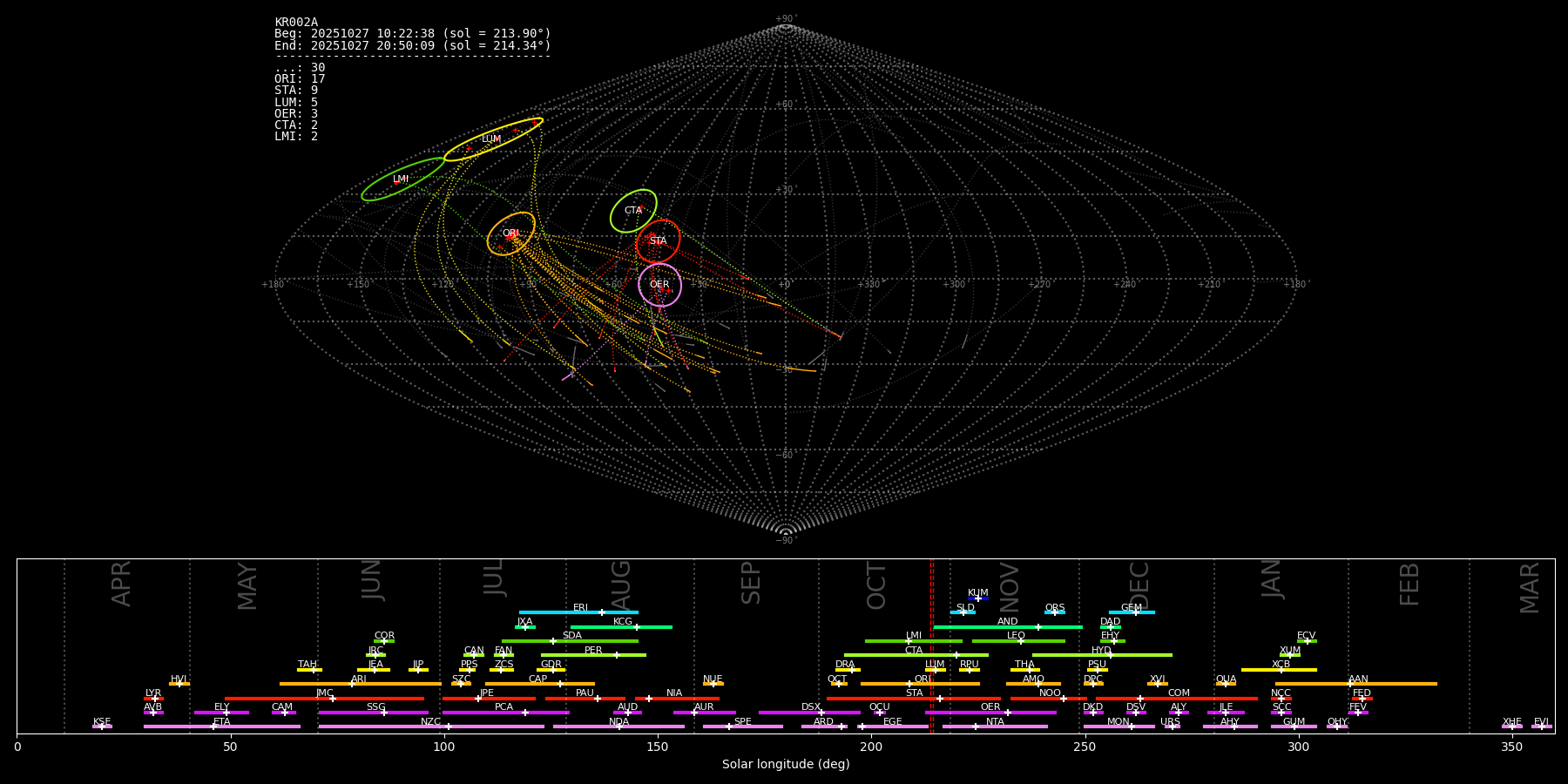Image resolution: width=1568 pixels, height=784 pixels.
Task: Click the 'LUM: 5' count entry
Action: pyautogui.click(x=296, y=102)
